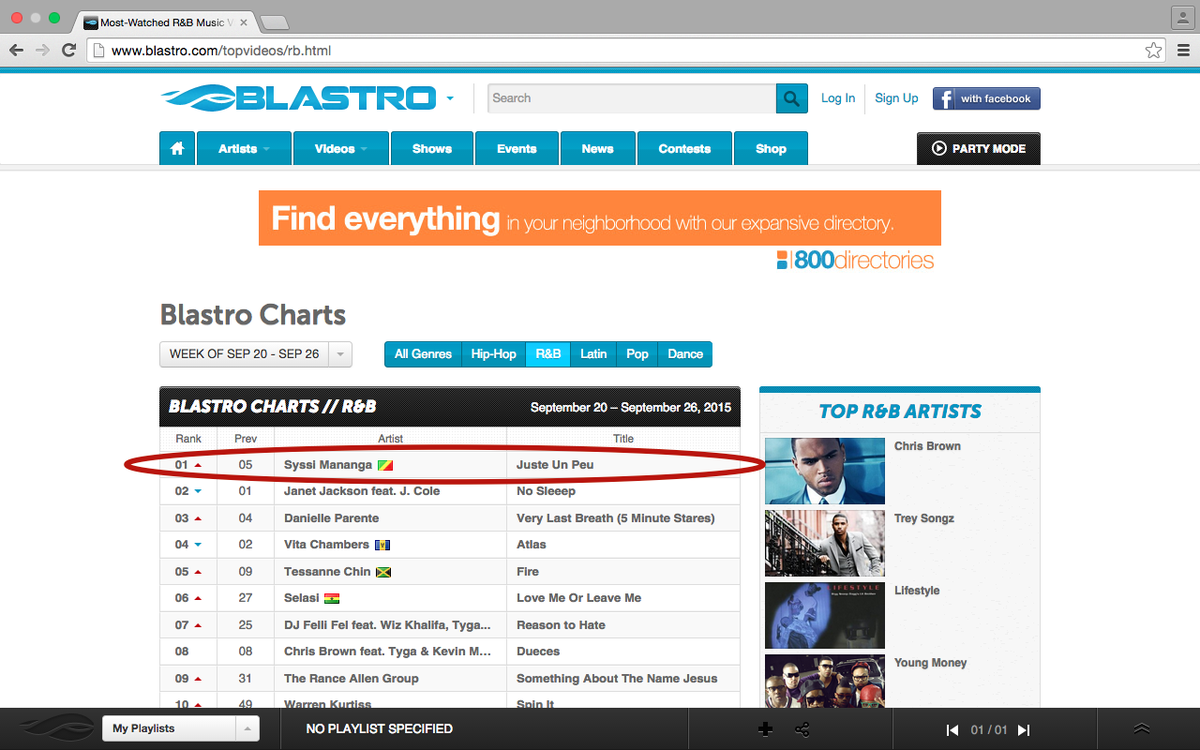
Task: Click the Trey Songz name link
Action: 924,518
